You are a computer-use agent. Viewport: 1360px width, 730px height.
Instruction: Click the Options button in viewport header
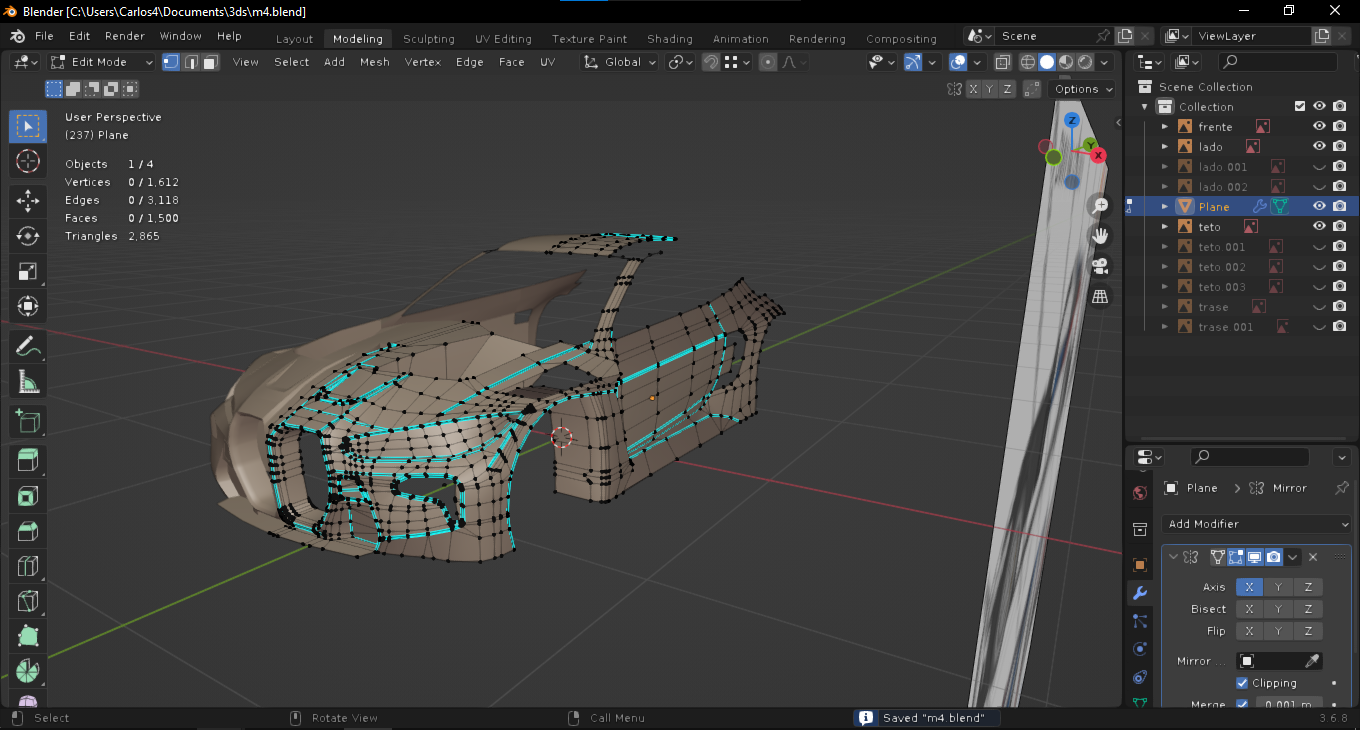tap(1083, 89)
